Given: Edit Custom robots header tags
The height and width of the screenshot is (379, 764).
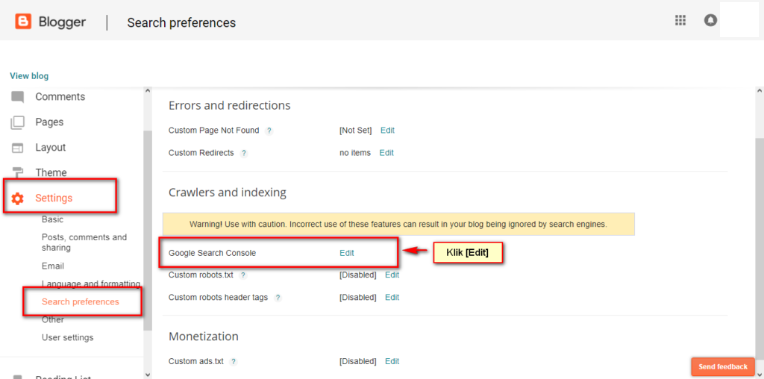Looking at the screenshot, I should (392, 298).
